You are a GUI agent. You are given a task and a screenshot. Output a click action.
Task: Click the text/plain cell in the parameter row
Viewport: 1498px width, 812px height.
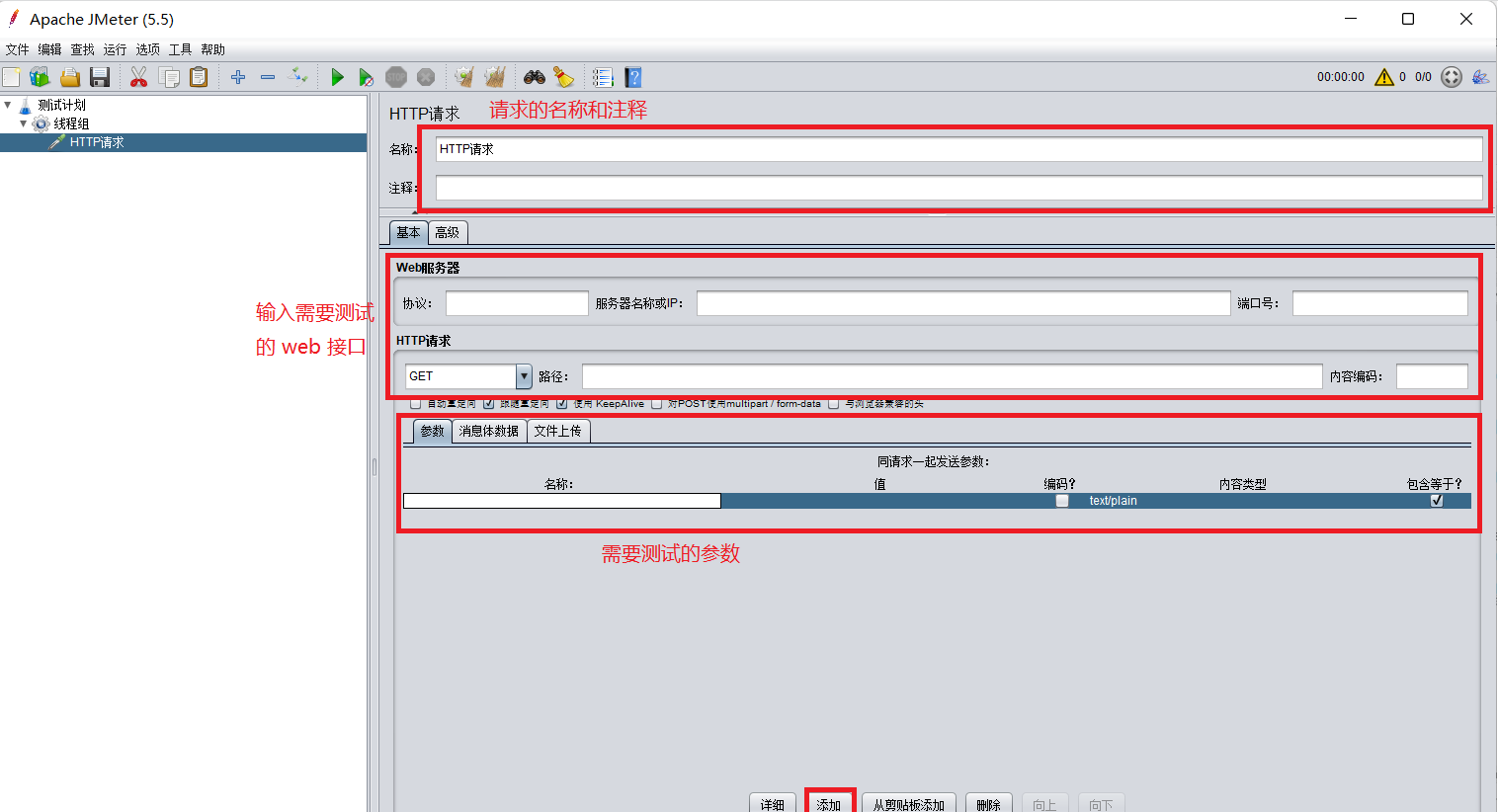(1114, 501)
